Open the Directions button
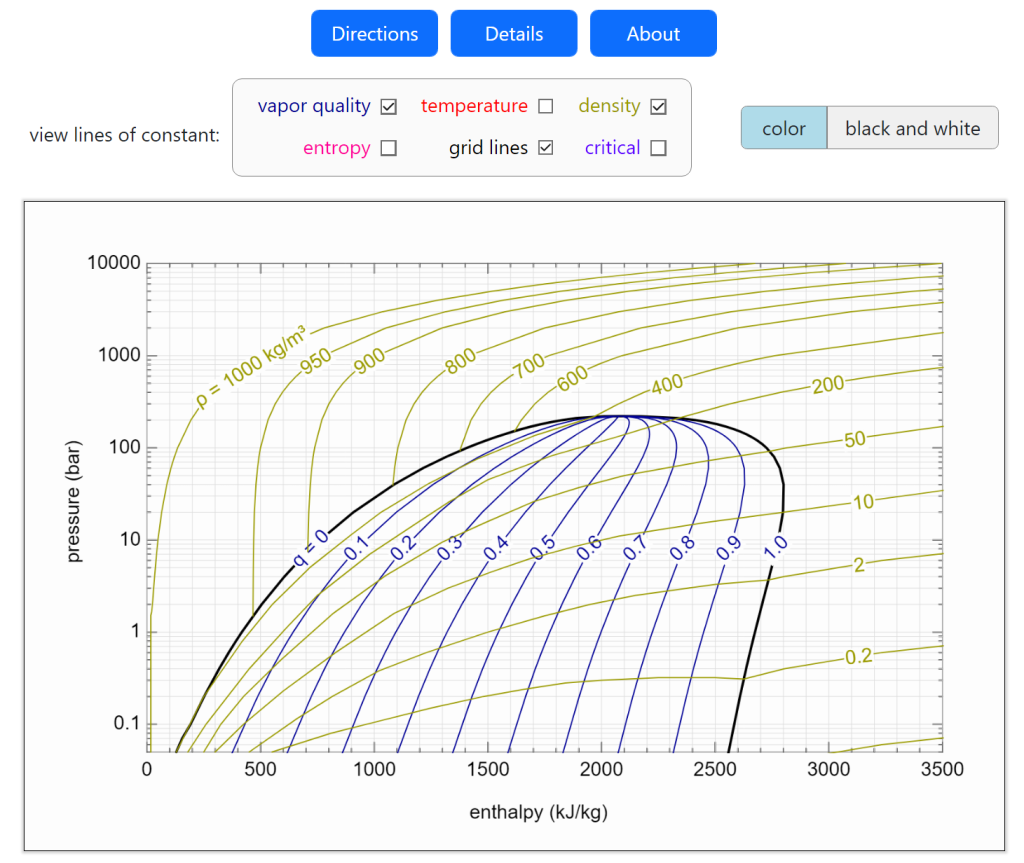1024x863 pixels. coord(374,34)
